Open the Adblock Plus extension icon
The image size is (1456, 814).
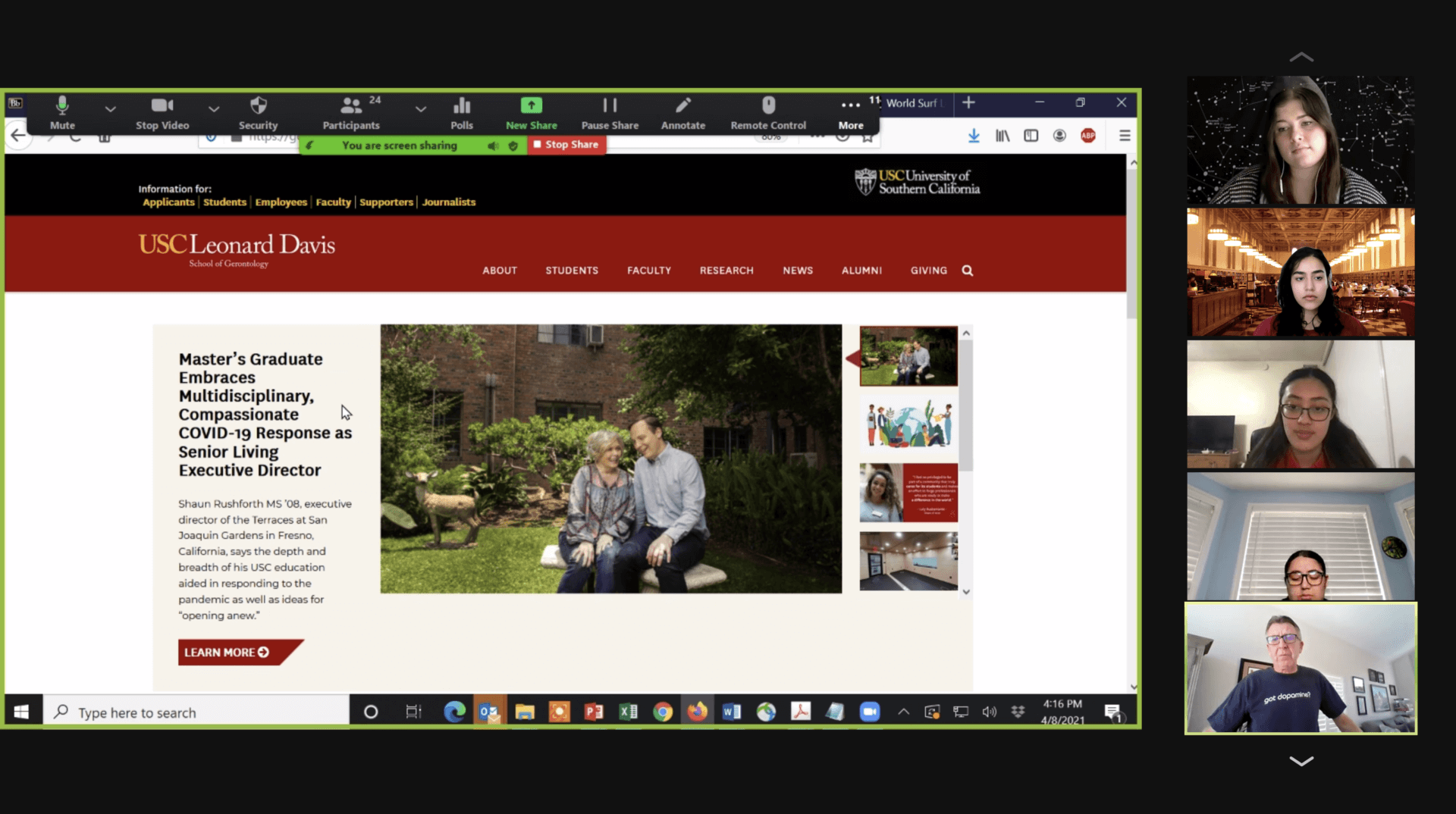[1088, 136]
